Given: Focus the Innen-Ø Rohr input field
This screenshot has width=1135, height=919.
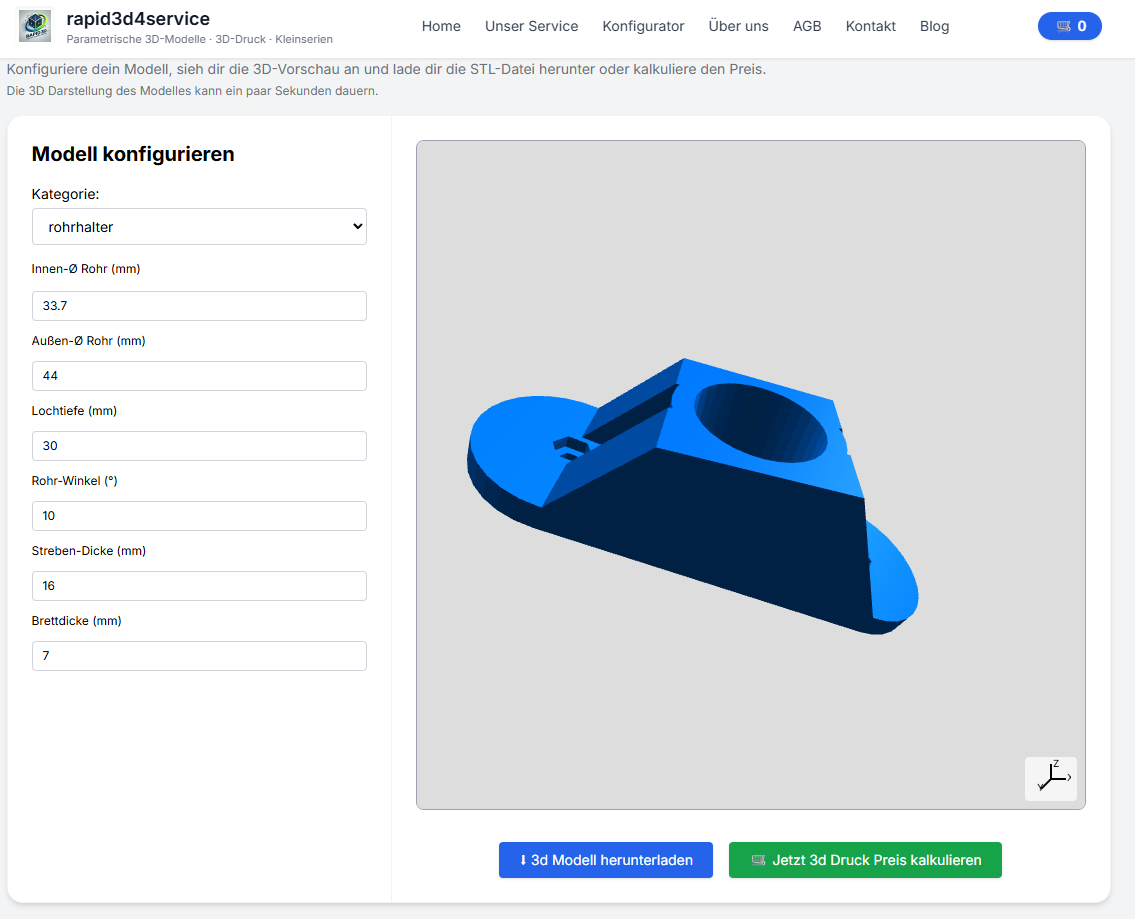Looking at the screenshot, I should coord(199,306).
